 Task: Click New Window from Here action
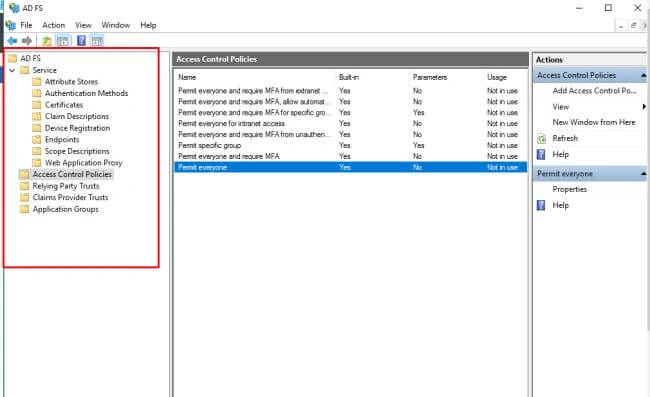(x=594, y=122)
